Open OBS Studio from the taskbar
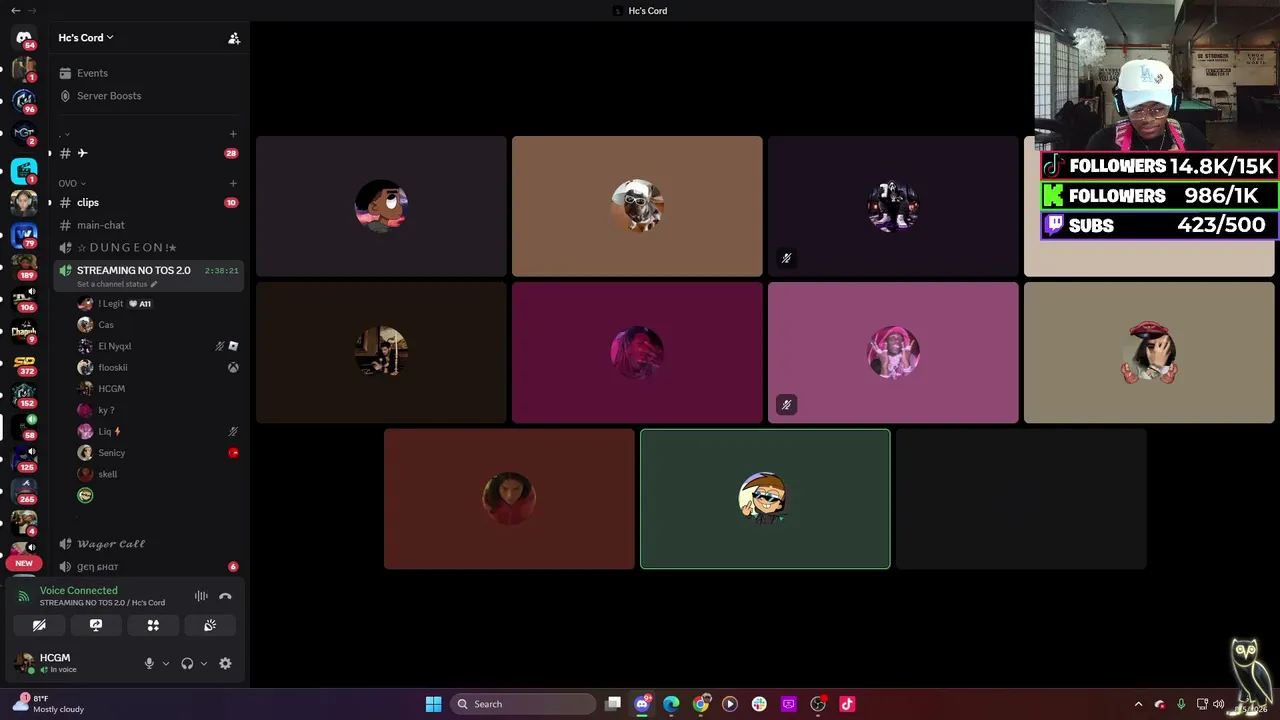 818,704
